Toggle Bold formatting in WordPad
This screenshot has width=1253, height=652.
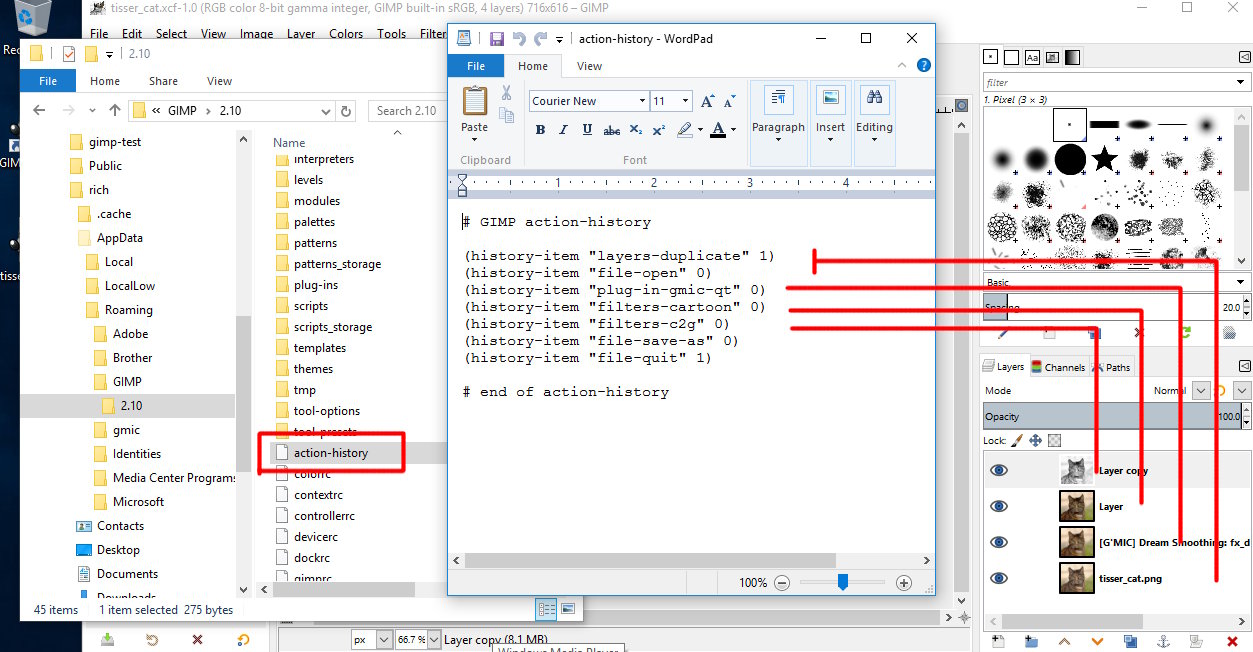click(540, 130)
